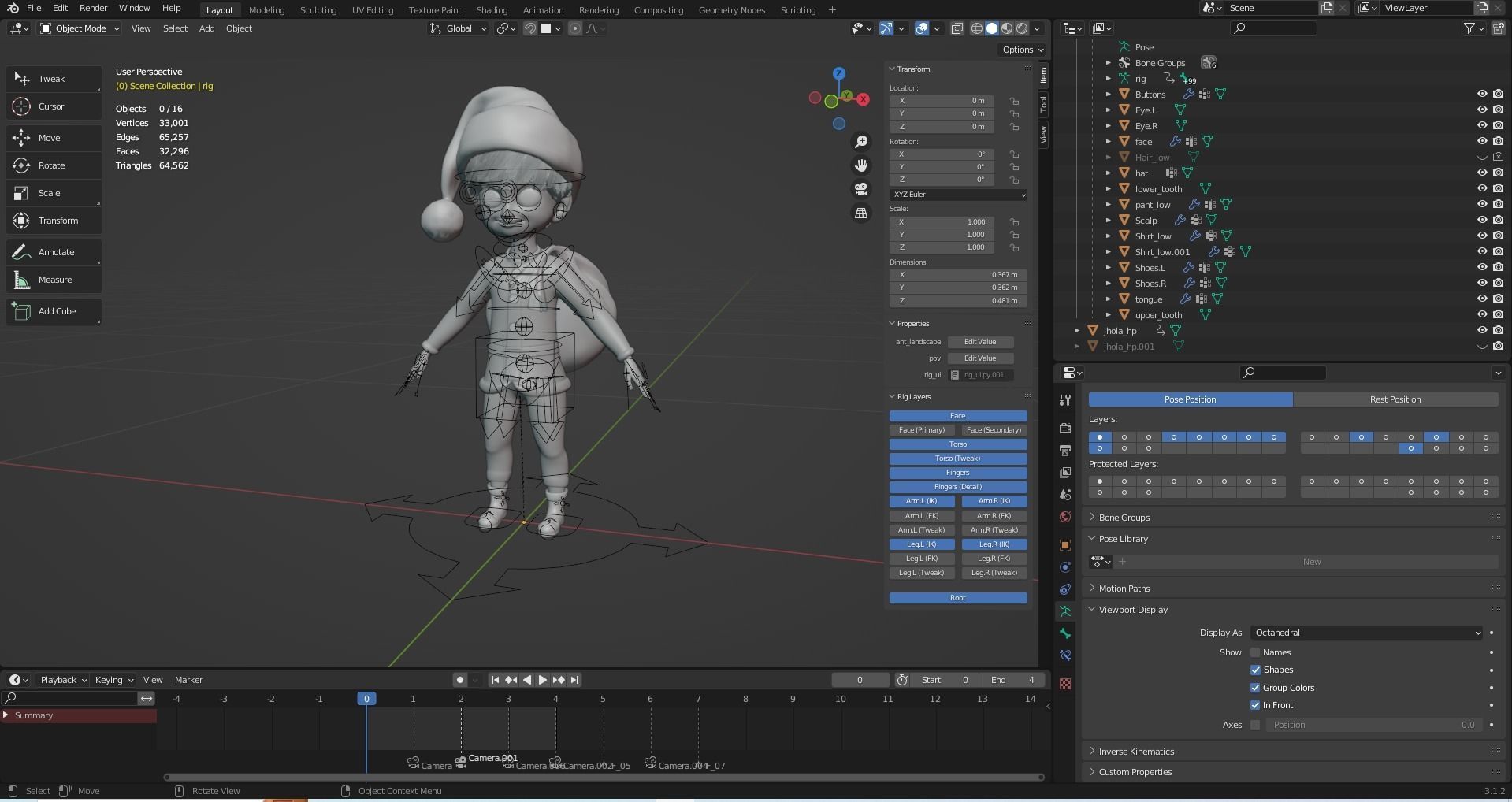Viewport: 1512px width, 802px height.
Task: Click the viewport zoom magnifier icon
Action: pyautogui.click(x=861, y=142)
